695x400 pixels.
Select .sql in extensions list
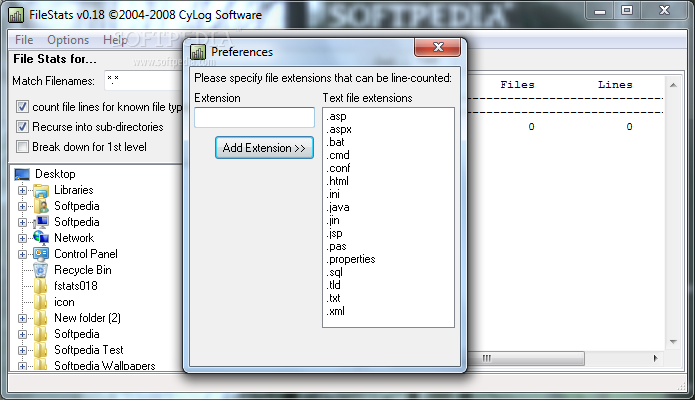(x=335, y=272)
